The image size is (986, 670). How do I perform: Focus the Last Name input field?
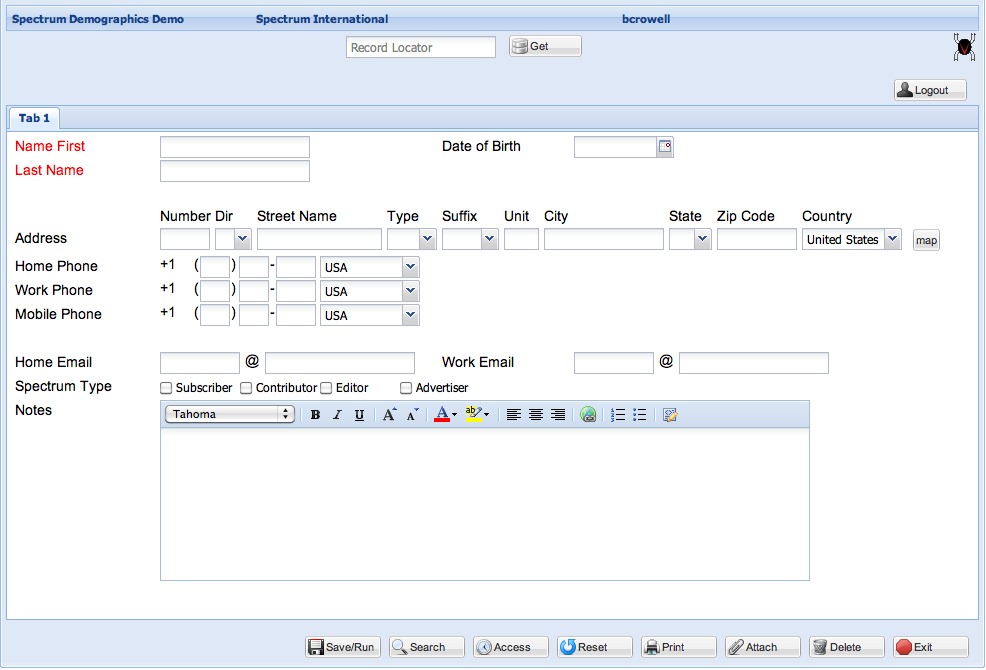click(x=235, y=171)
